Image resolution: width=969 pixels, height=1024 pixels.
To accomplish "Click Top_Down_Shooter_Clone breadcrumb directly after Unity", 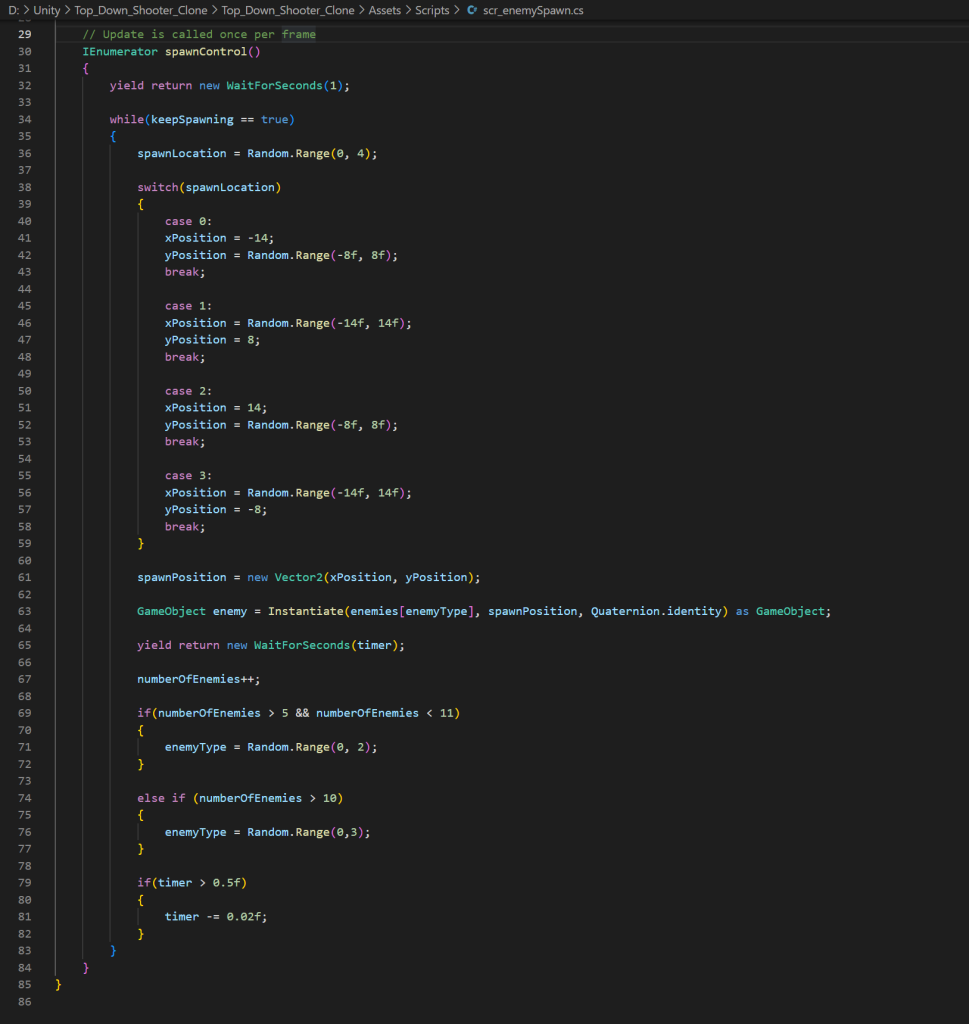I will (x=139, y=10).
